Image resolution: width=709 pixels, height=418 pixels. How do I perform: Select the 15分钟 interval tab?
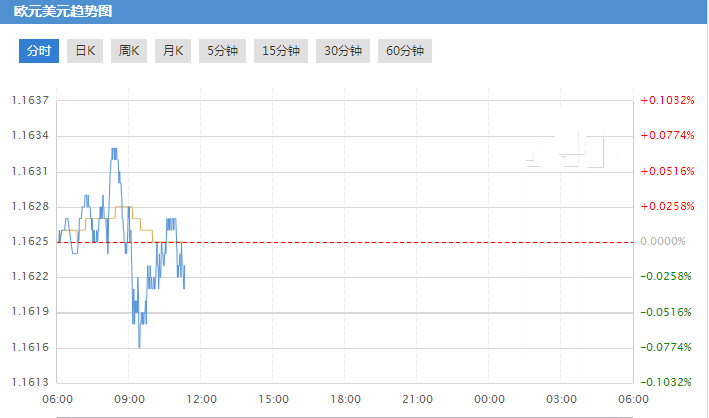click(281, 51)
